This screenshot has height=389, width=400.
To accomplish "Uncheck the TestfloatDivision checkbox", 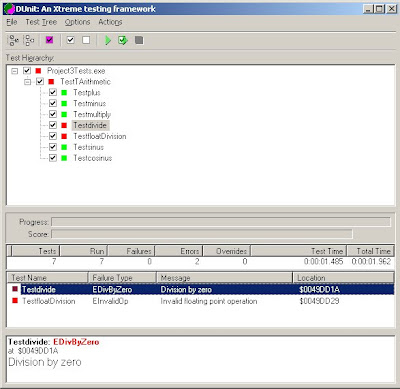I will pyautogui.click(x=53, y=136).
